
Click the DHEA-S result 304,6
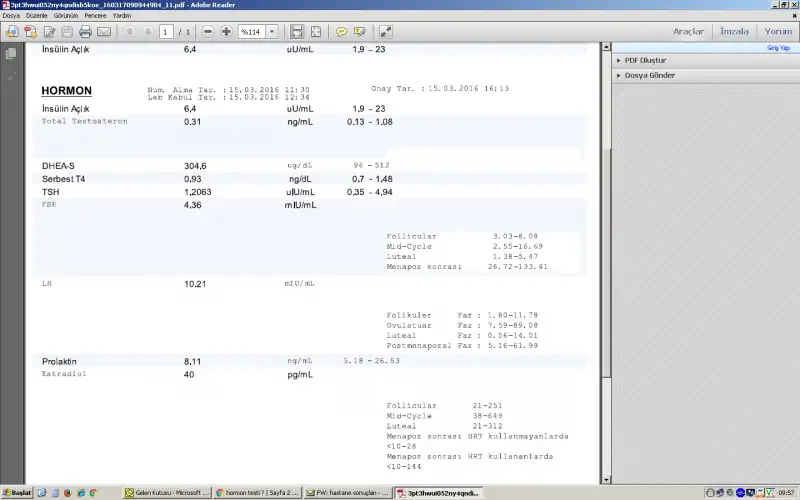[x=195, y=166]
